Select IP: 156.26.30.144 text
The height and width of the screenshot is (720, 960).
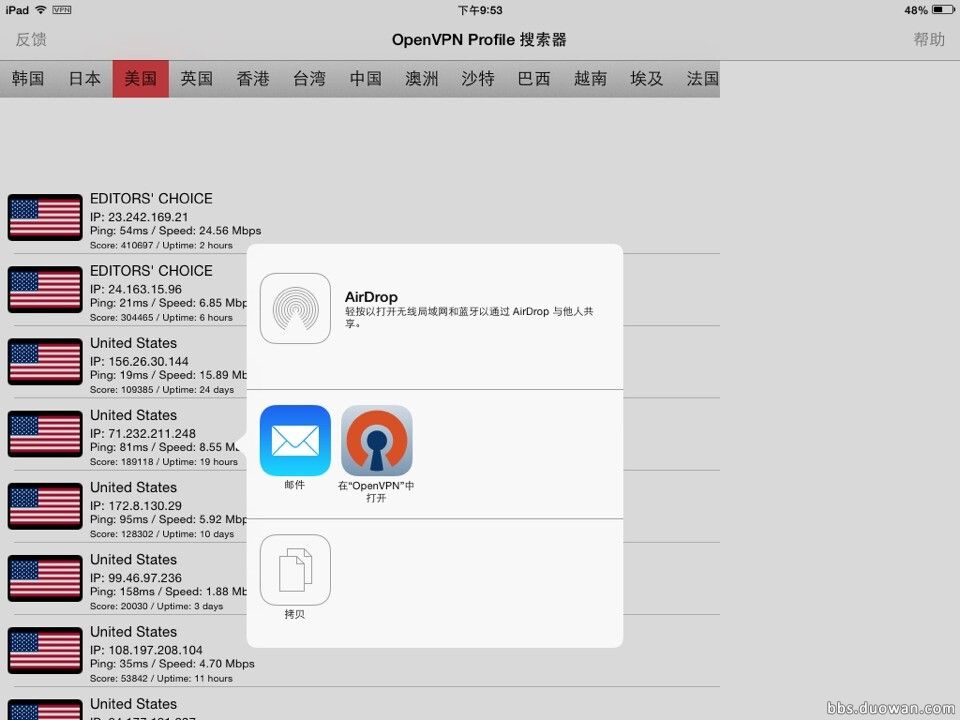tap(139, 362)
